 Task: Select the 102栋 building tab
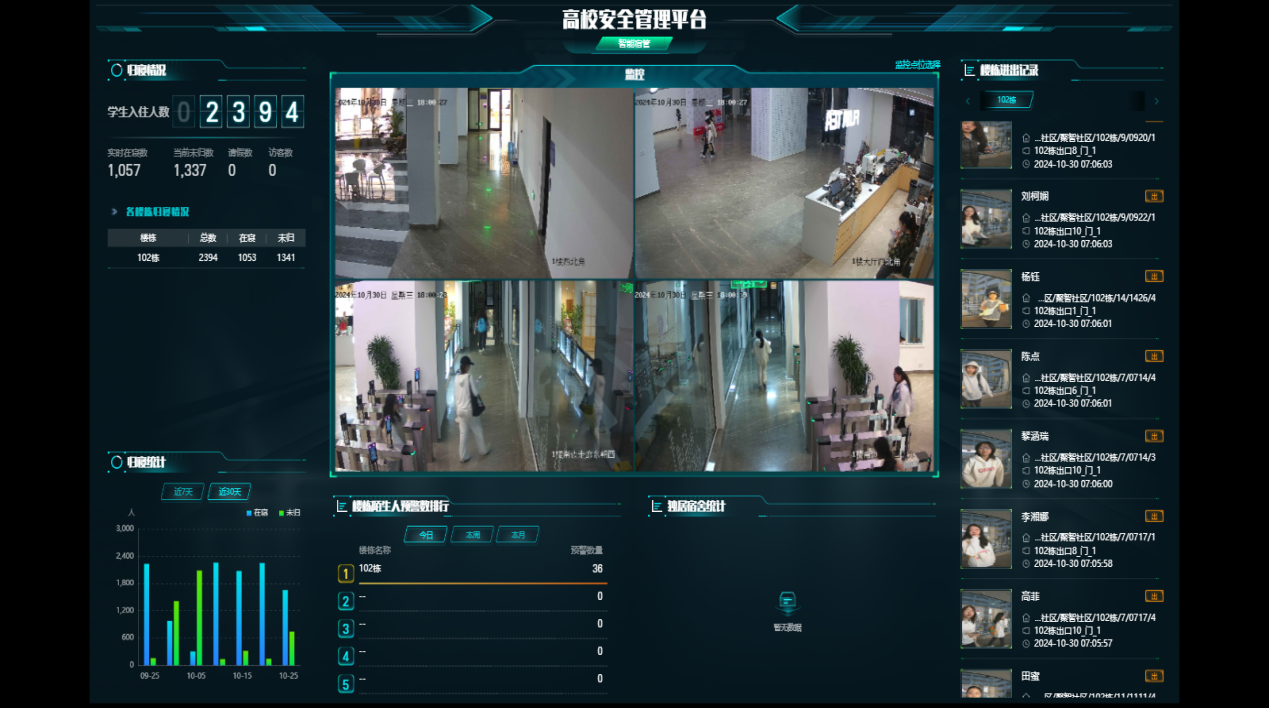click(x=1005, y=100)
